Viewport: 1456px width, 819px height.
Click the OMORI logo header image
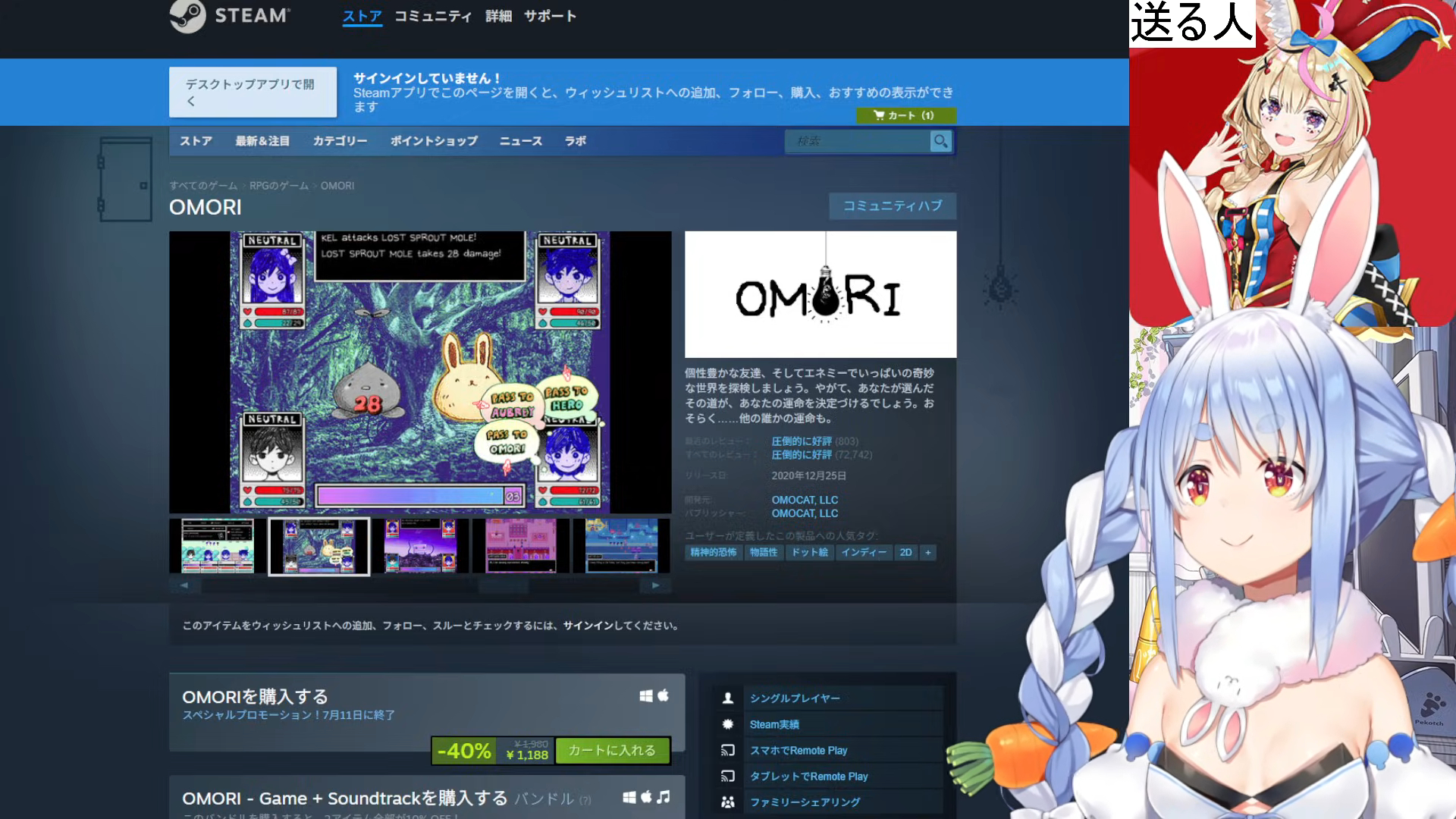[821, 294]
